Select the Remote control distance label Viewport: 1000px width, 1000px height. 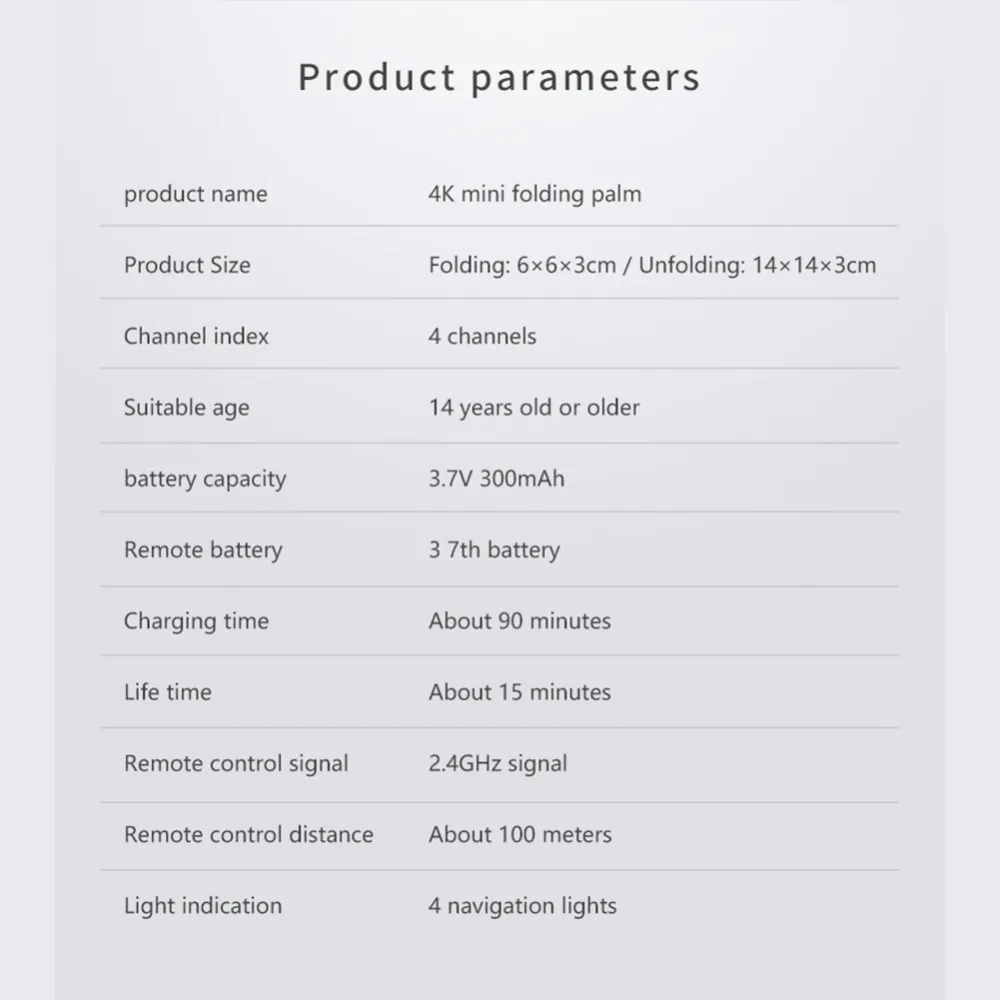point(249,834)
